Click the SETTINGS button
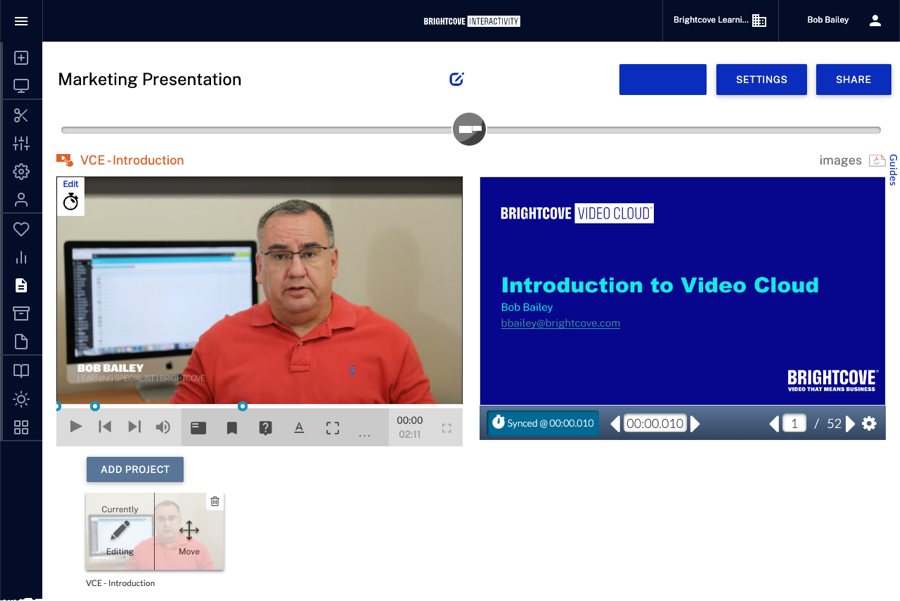 761,80
